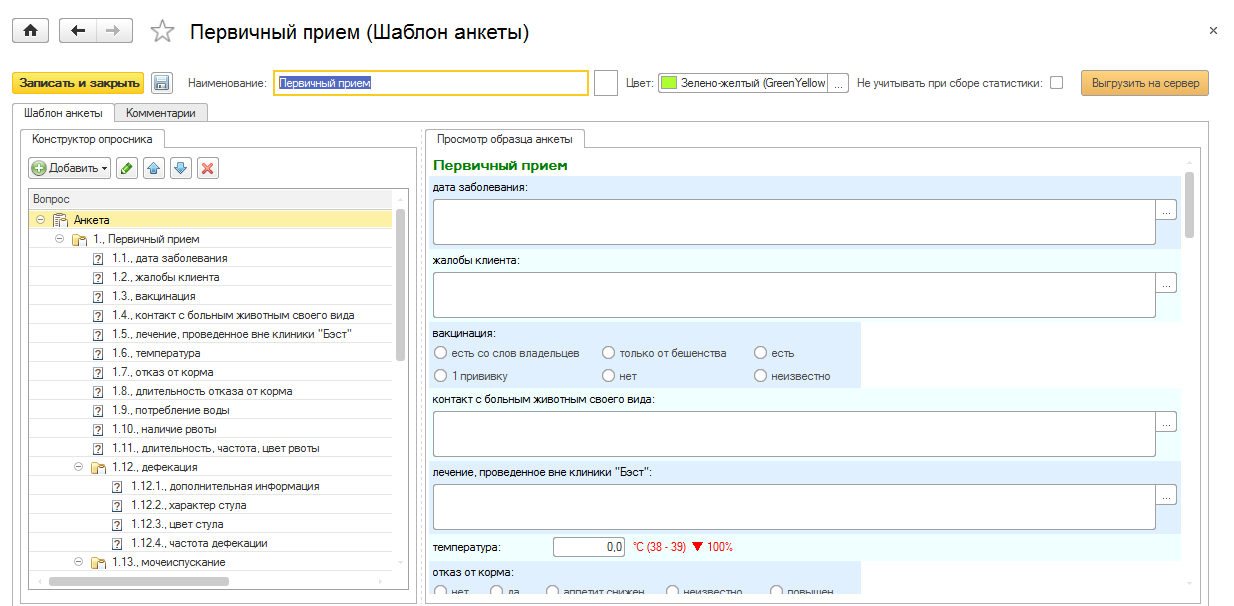This screenshot has width=1234, height=606.
Task: Select tree row '1.11., длительность, частота, цвет рвоты'
Action: pos(212,448)
